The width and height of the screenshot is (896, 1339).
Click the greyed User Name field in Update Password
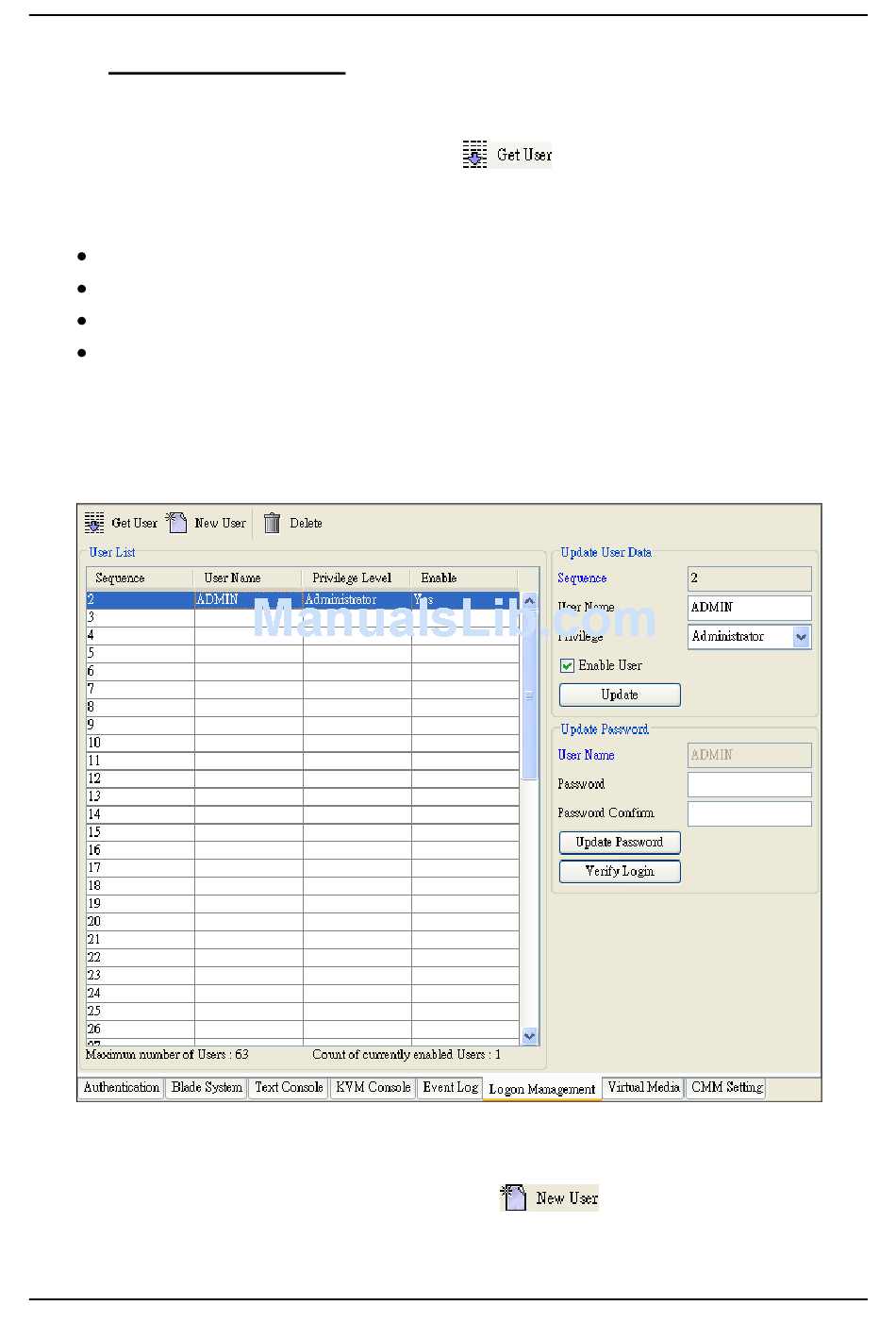click(x=750, y=755)
